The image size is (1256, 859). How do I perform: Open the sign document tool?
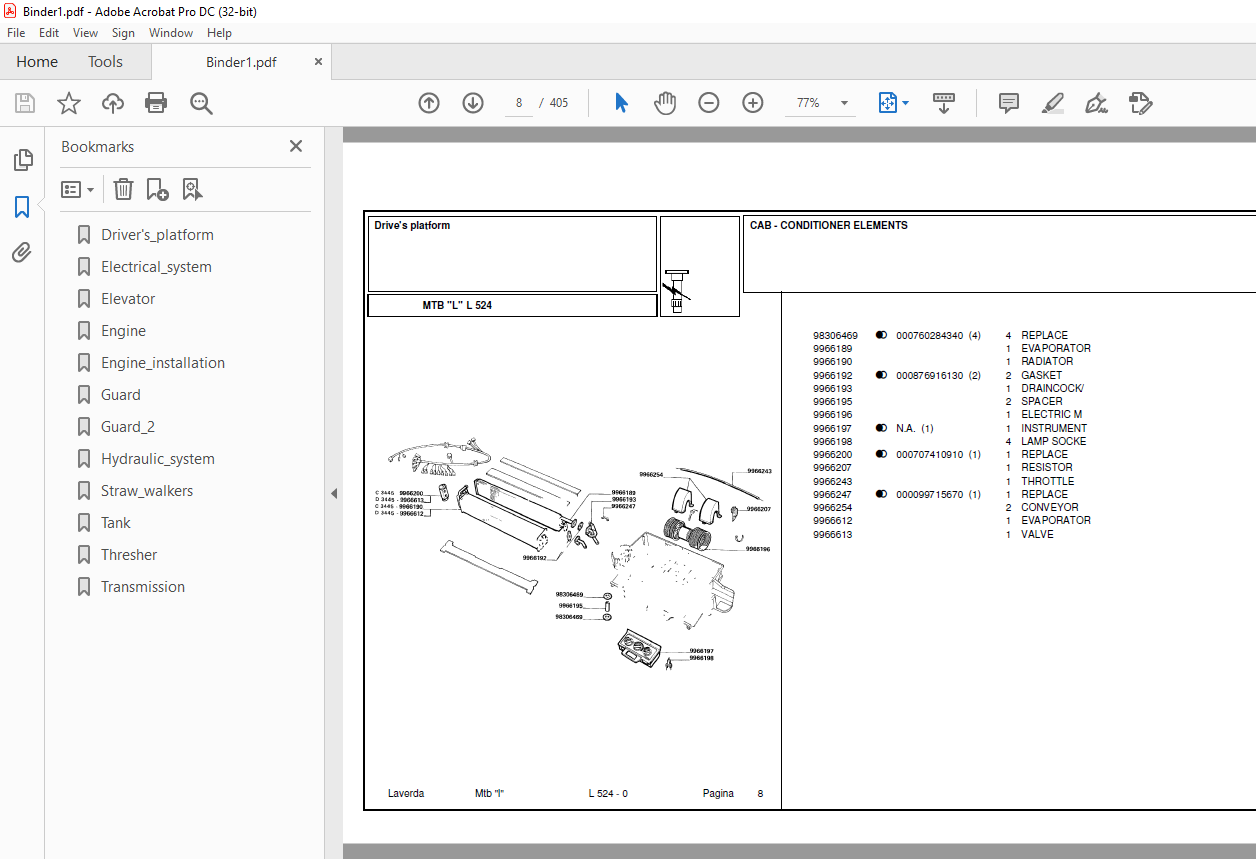(x=1096, y=103)
